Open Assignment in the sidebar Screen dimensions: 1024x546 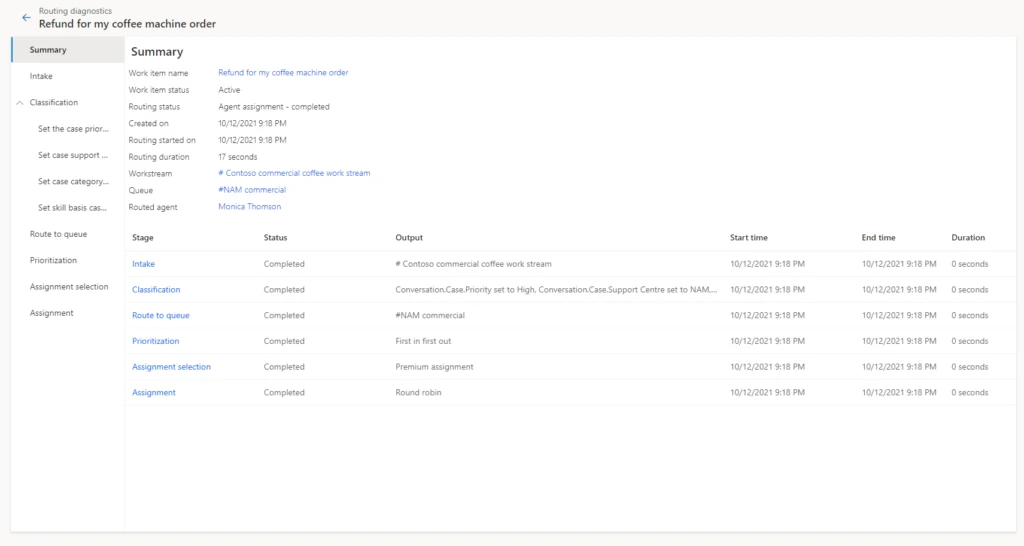pos(52,313)
